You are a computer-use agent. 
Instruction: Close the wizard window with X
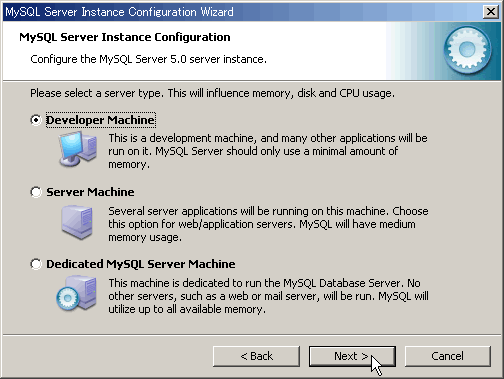(491, 12)
